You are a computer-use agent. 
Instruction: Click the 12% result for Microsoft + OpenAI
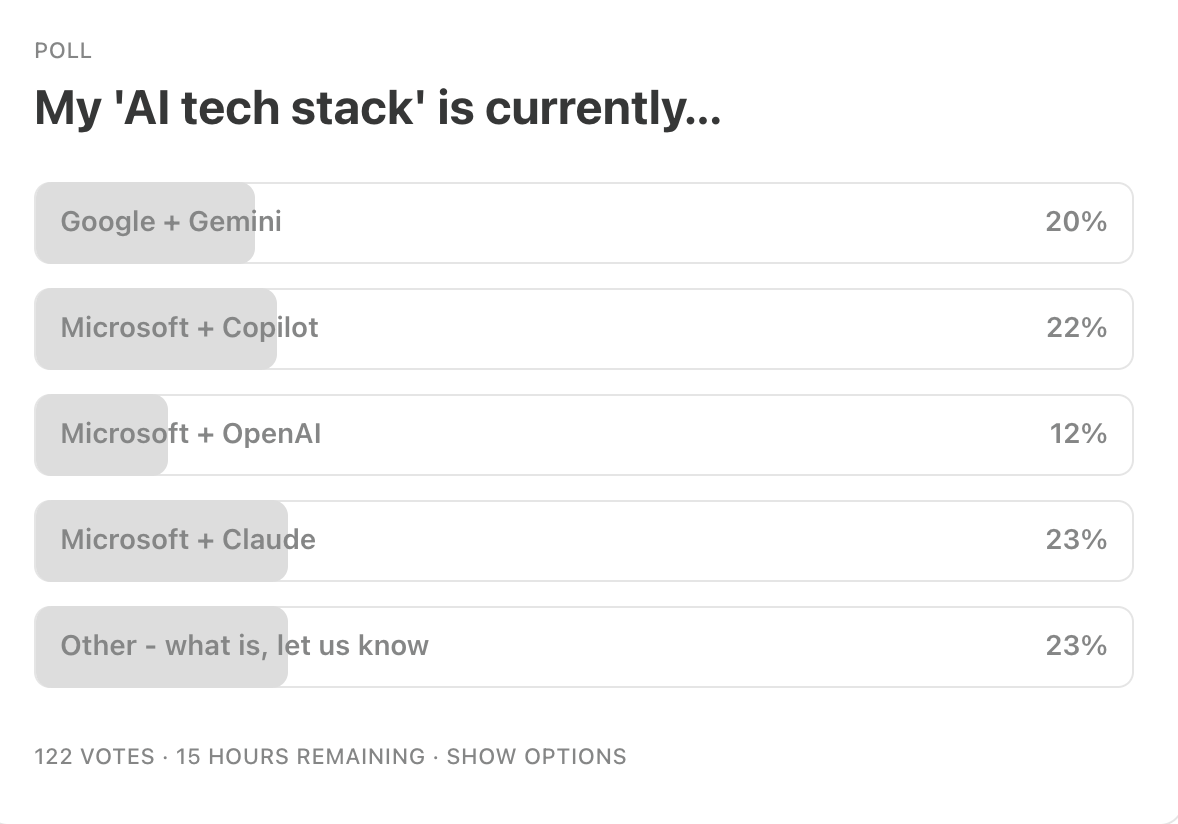pos(1078,433)
